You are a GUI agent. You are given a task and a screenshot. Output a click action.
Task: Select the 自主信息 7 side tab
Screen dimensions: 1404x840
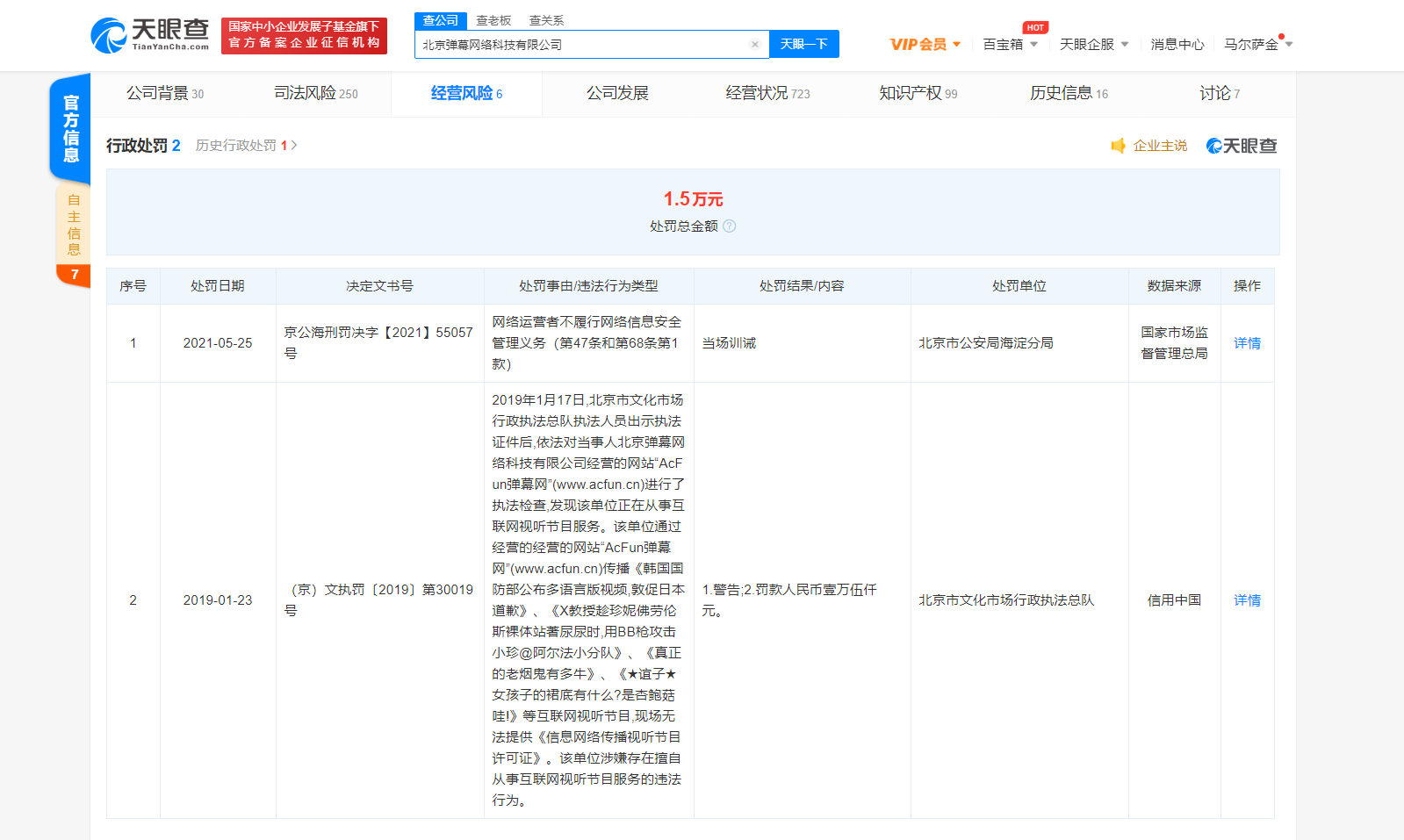pyautogui.click(x=74, y=235)
